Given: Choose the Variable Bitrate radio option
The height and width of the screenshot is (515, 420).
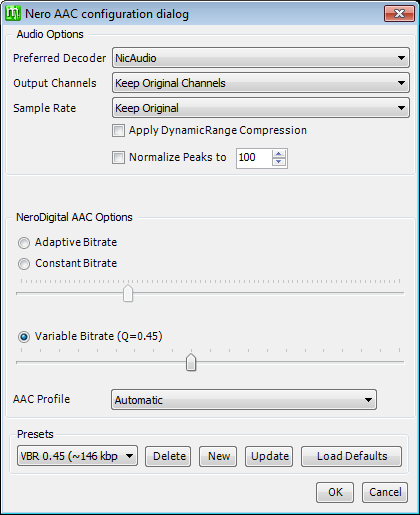Looking at the screenshot, I should [24, 337].
